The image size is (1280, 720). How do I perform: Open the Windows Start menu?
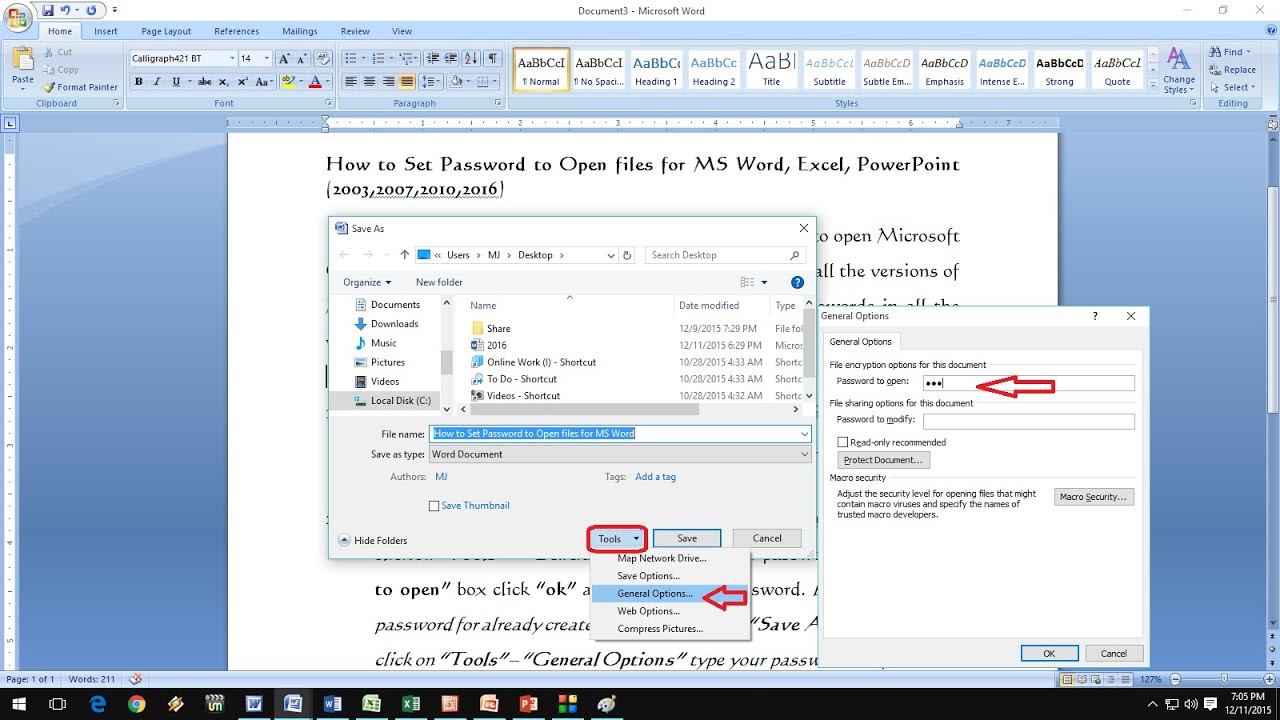pyautogui.click(x=20, y=704)
